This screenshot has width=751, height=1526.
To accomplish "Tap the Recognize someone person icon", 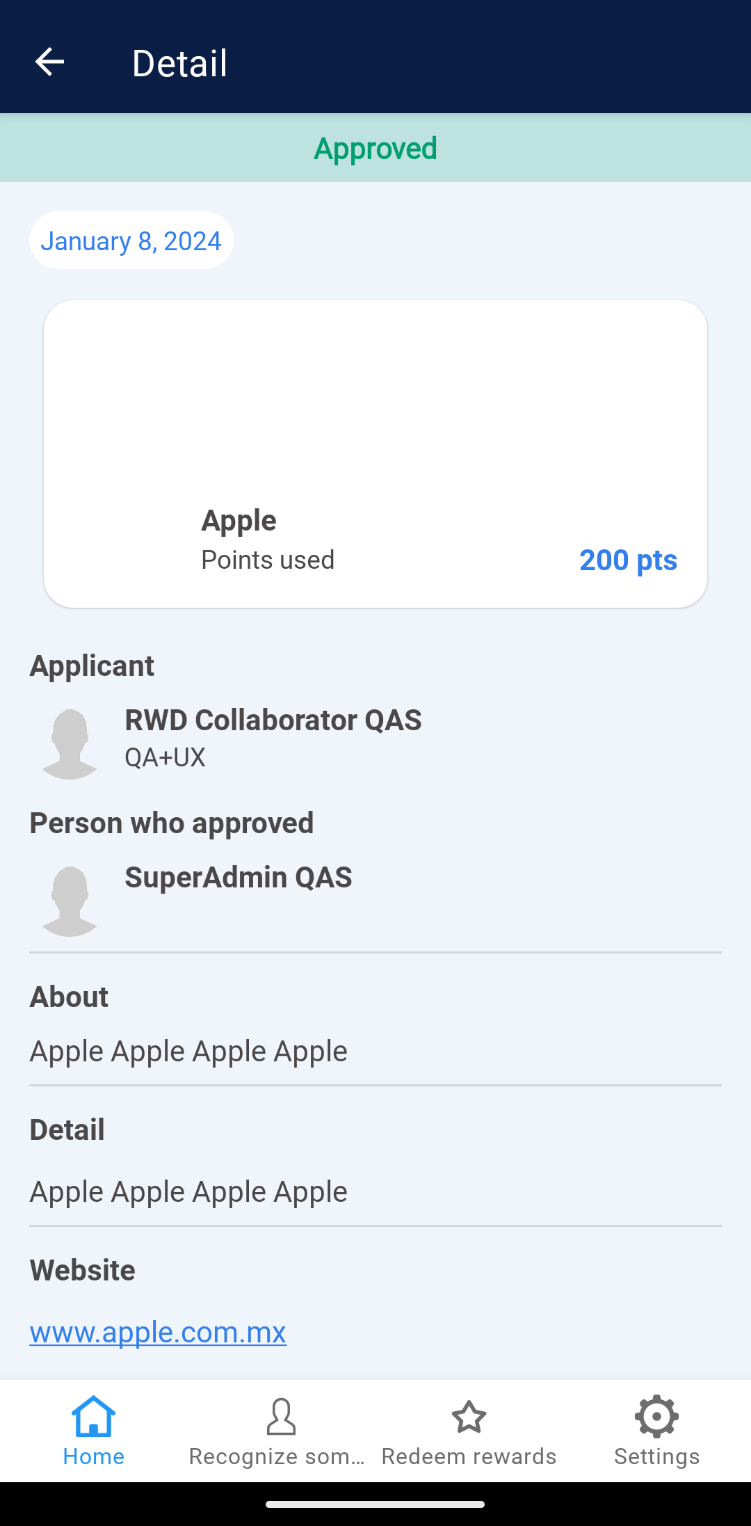I will tap(281, 1416).
